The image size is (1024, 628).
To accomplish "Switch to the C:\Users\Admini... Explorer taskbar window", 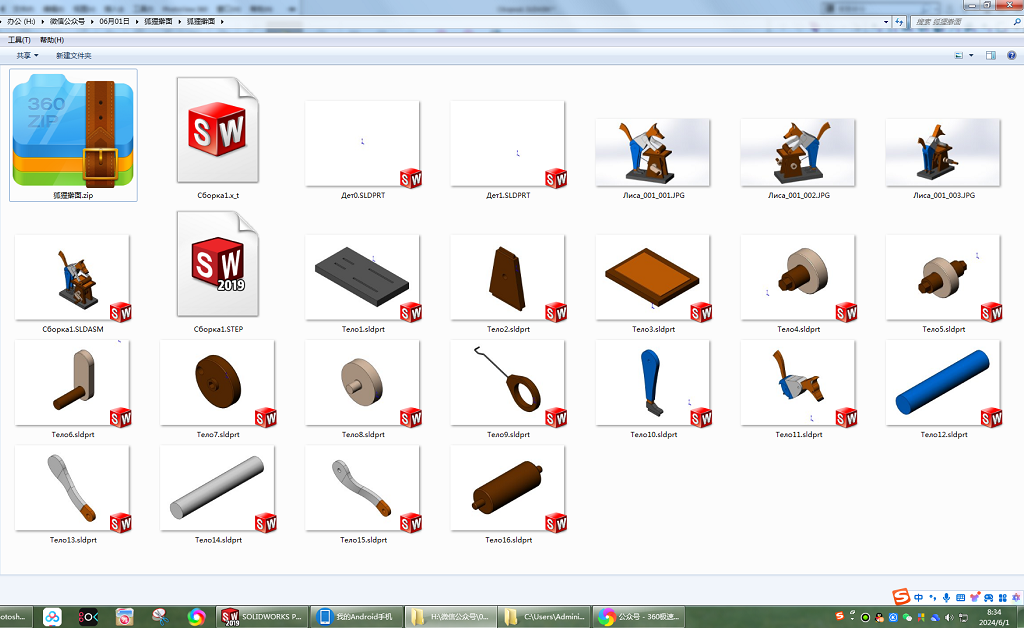I will point(544,616).
